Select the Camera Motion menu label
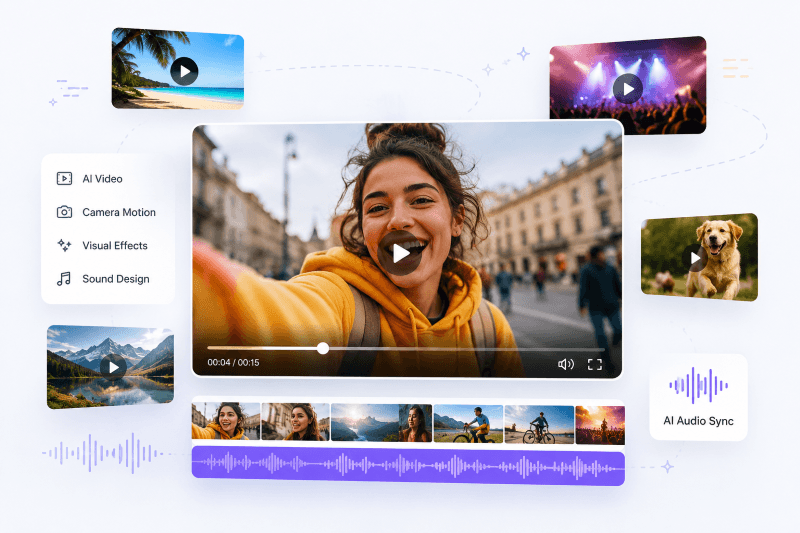 119,212
